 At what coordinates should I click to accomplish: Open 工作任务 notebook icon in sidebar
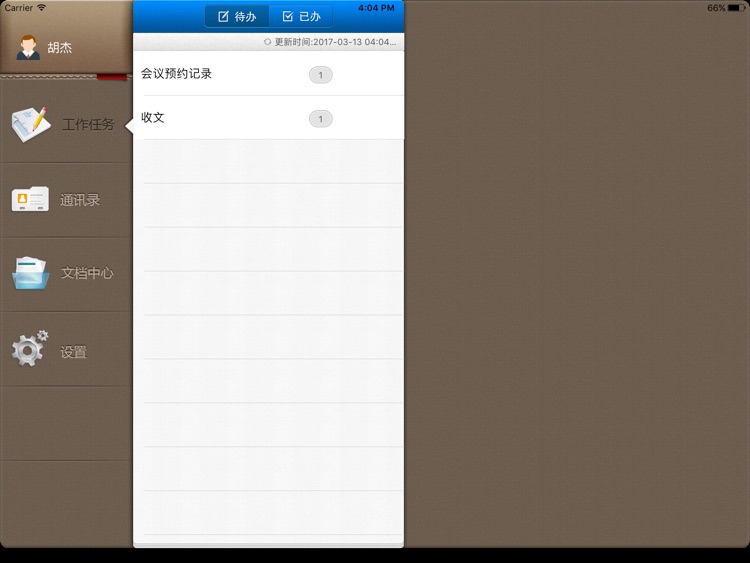[x=31, y=124]
